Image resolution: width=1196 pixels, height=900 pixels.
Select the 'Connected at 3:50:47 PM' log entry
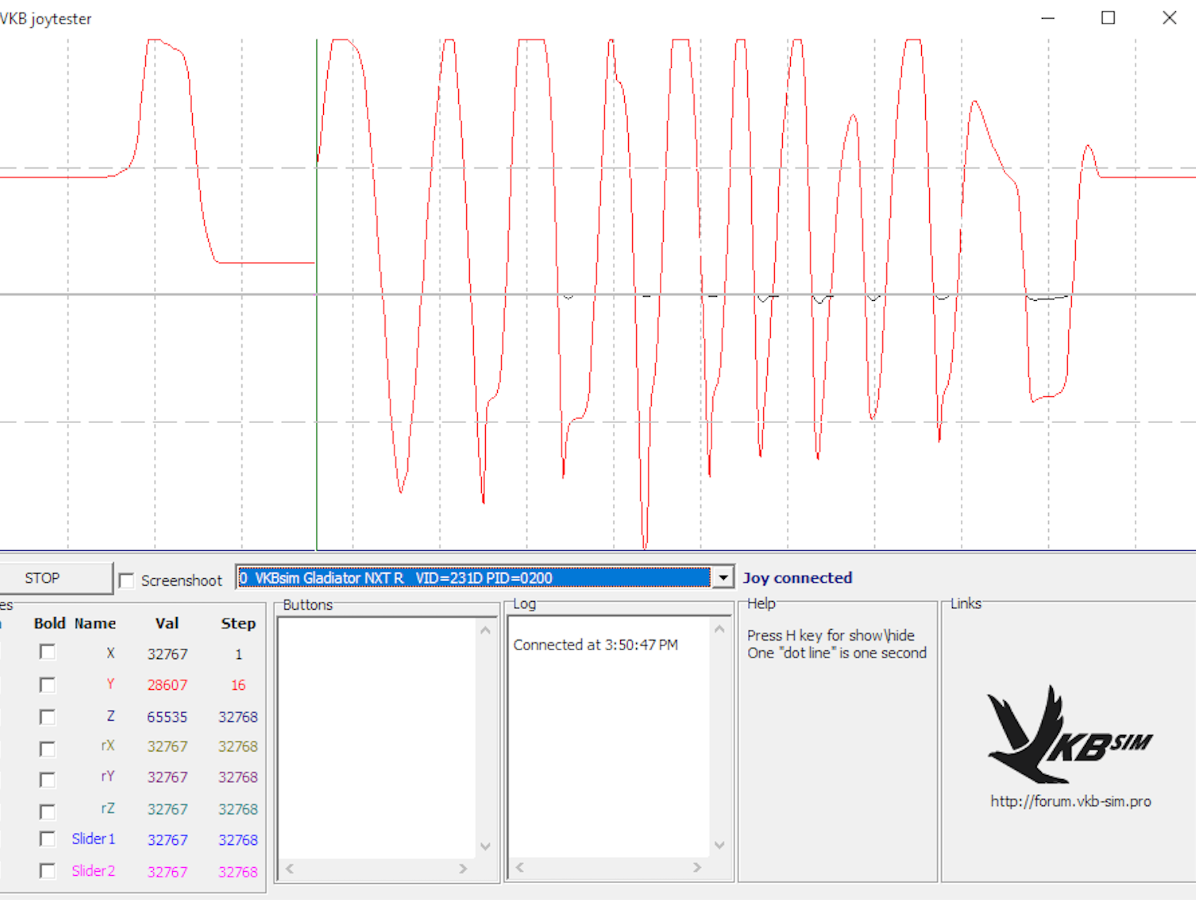pos(595,644)
